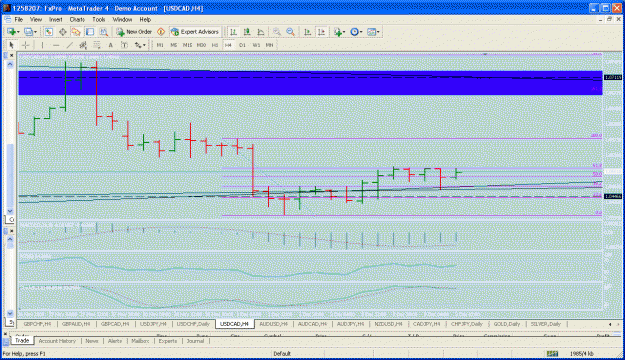Open the Journal terminal tab
The width and height of the screenshot is (625, 360).
(x=195, y=341)
